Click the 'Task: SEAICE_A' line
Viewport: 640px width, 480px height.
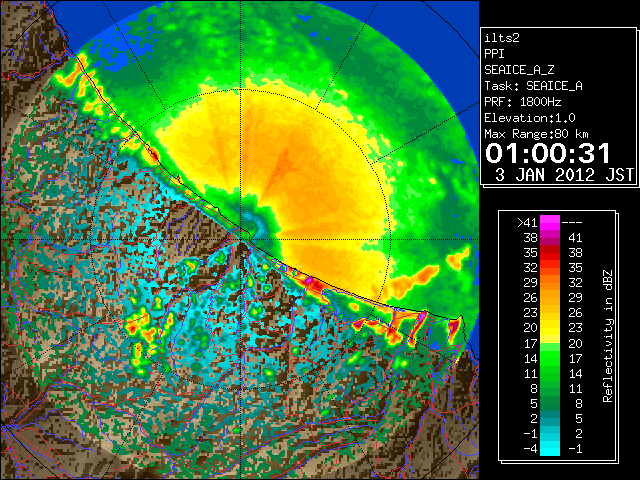[x=533, y=86]
